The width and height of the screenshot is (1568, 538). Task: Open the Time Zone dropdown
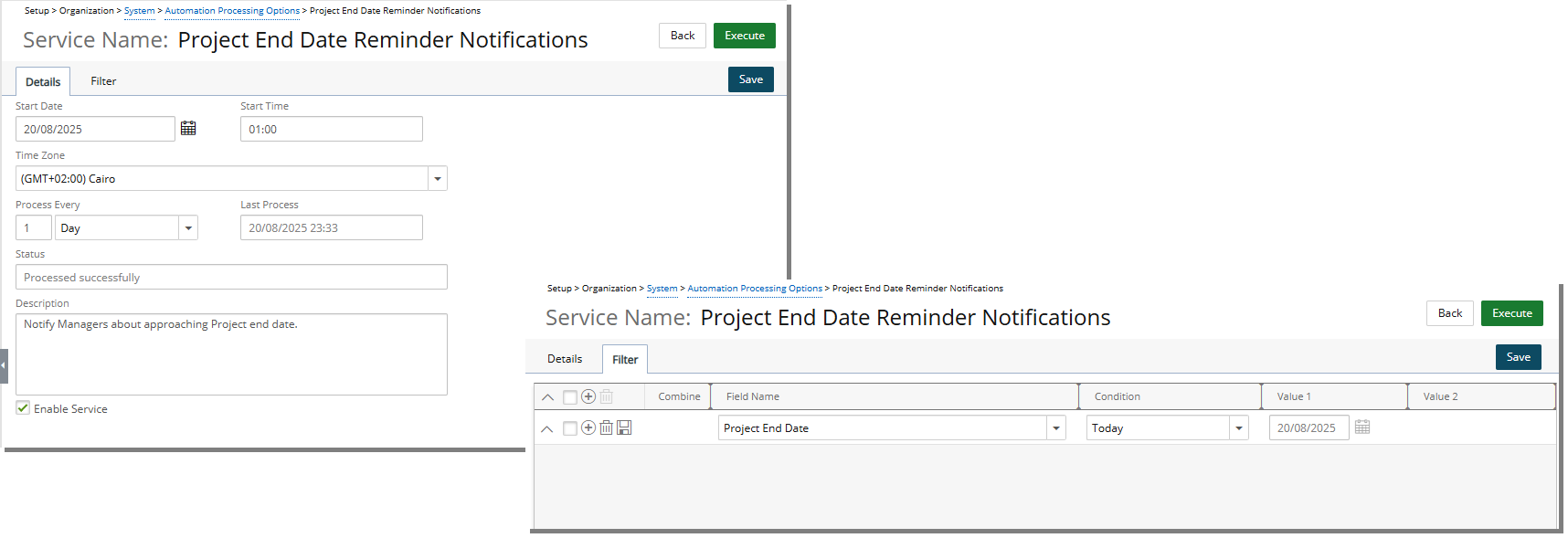click(438, 178)
